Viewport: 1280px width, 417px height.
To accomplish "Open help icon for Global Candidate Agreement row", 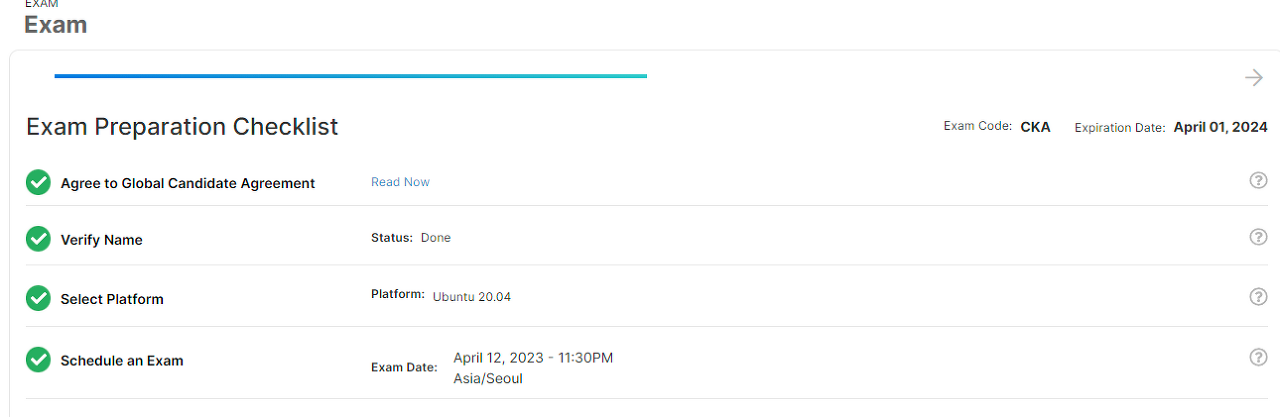I will 1259,180.
